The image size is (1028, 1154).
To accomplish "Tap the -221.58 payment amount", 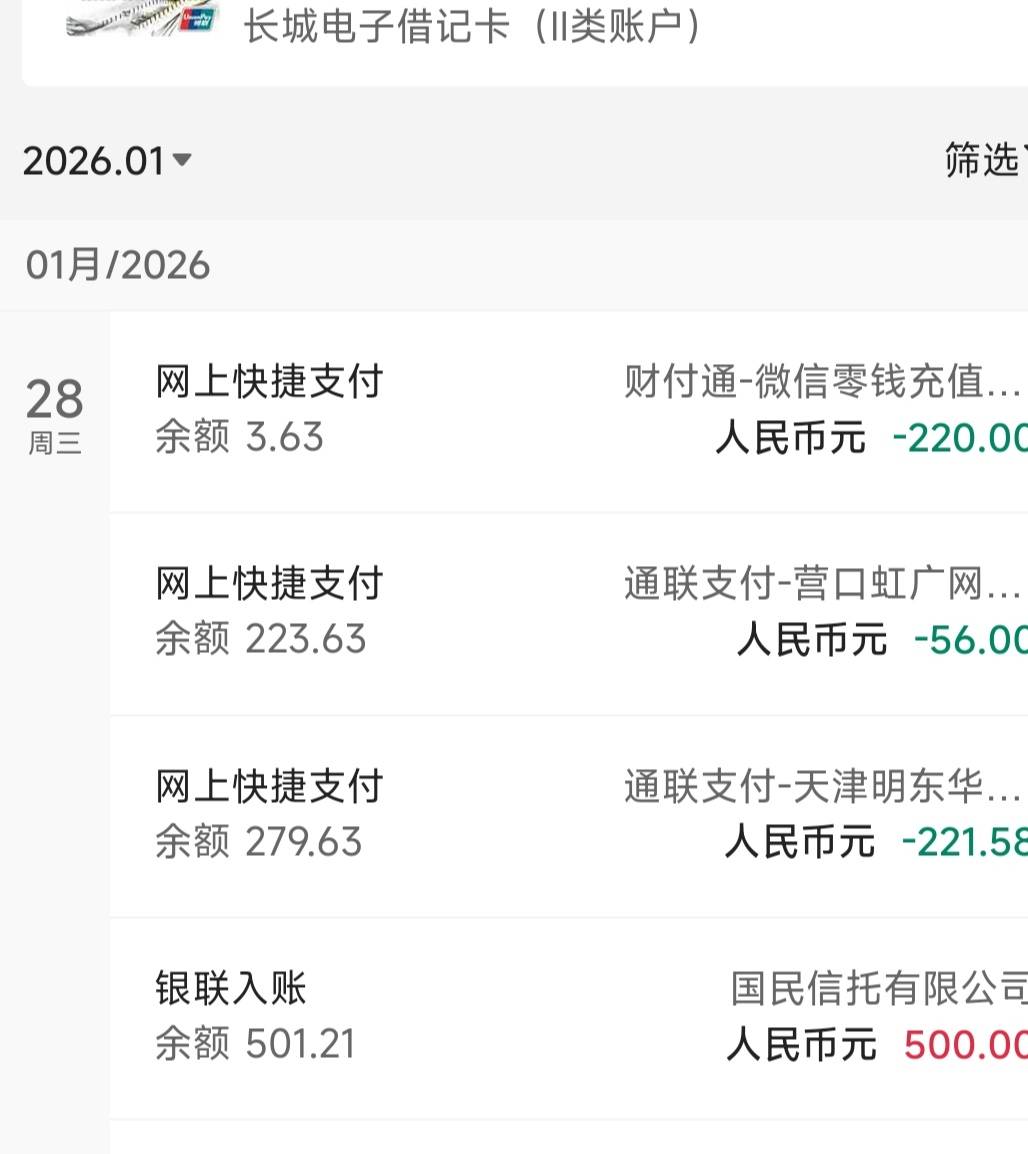I will tap(964, 842).
